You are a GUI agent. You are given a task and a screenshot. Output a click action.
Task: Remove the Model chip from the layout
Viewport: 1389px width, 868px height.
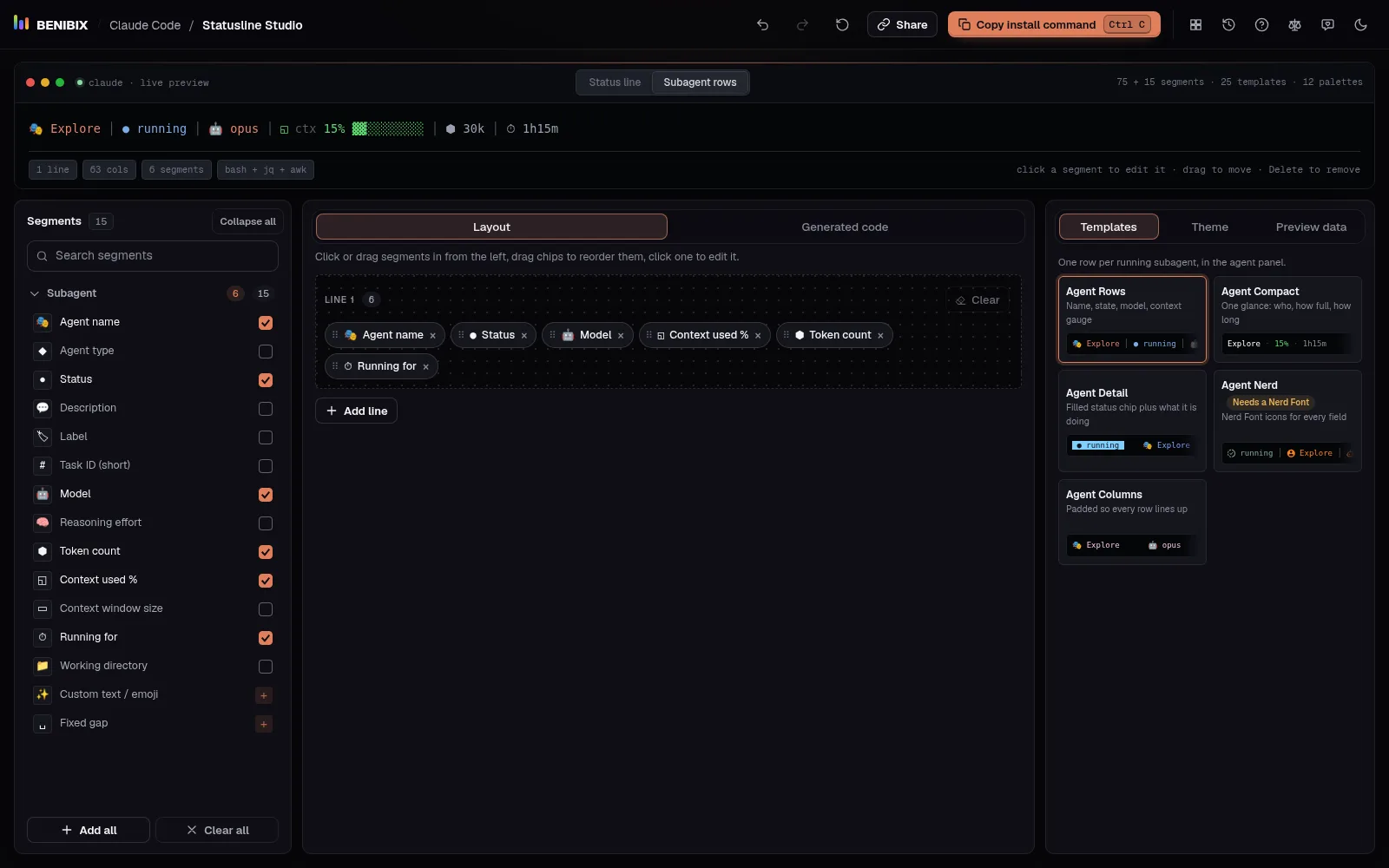[621, 336]
